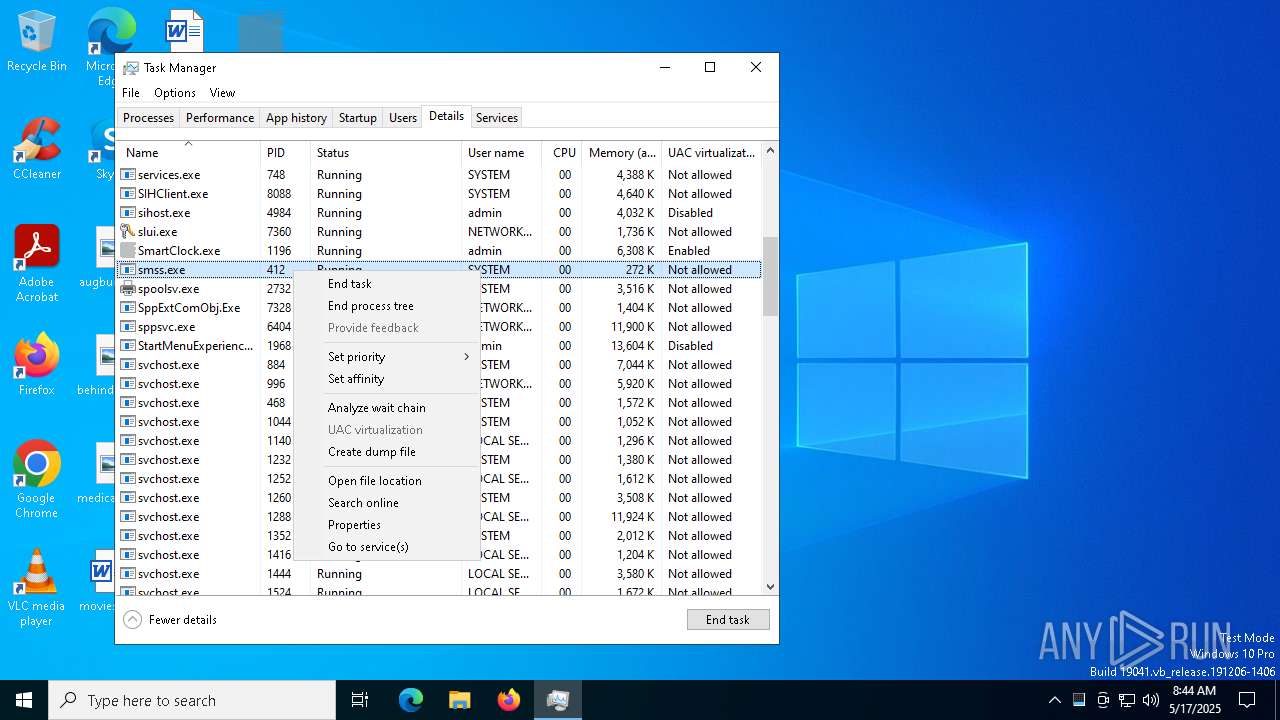Select Set affinity from context menu
The image size is (1280, 720).
tap(387, 379)
